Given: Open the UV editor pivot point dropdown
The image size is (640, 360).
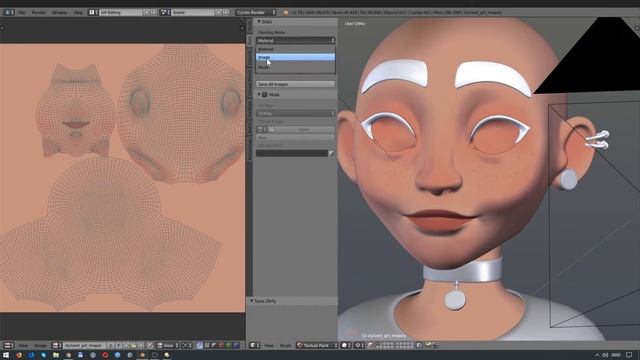Looking at the screenshot, I should coord(187,345).
